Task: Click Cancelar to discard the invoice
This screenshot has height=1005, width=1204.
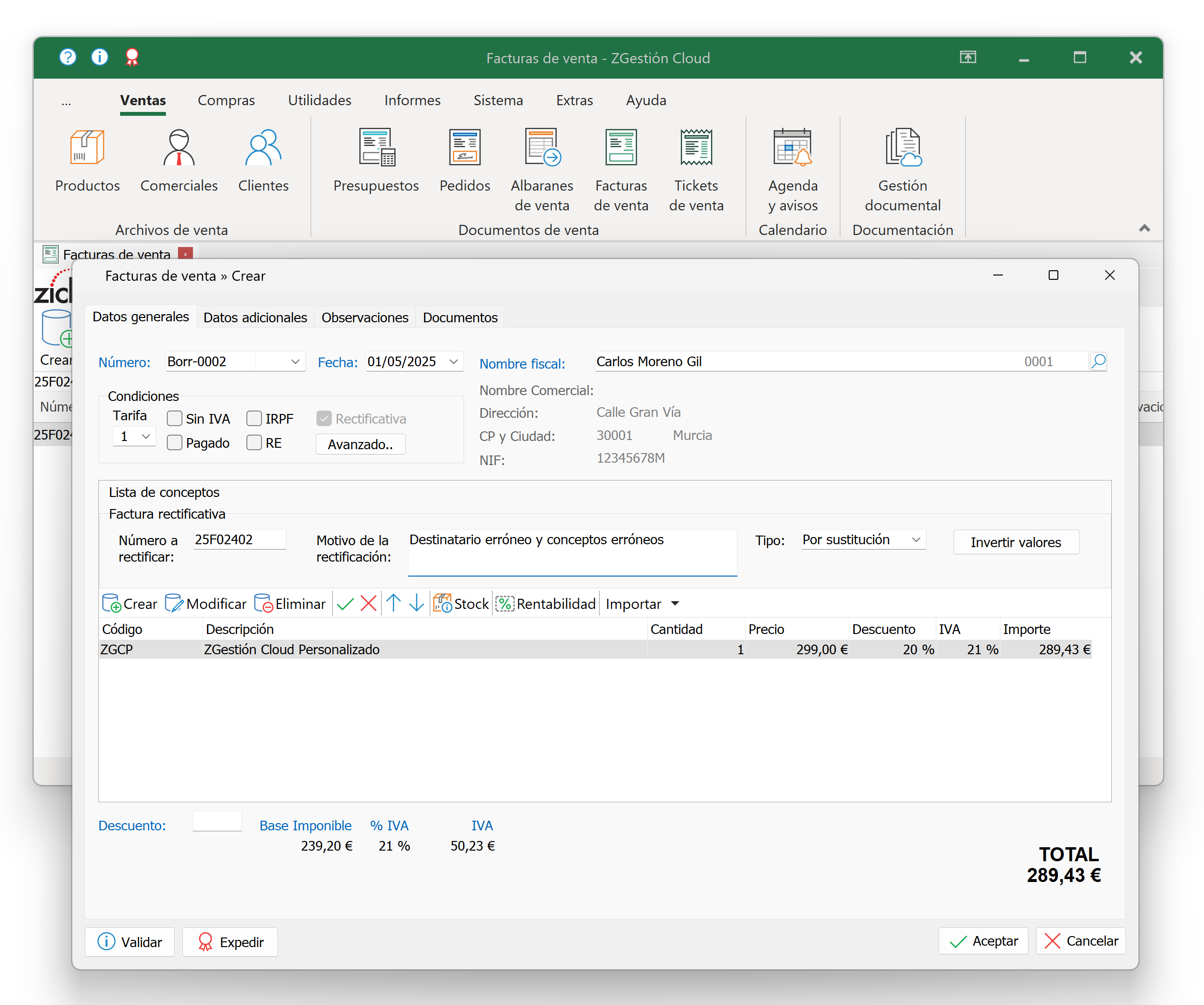Action: point(1081,941)
